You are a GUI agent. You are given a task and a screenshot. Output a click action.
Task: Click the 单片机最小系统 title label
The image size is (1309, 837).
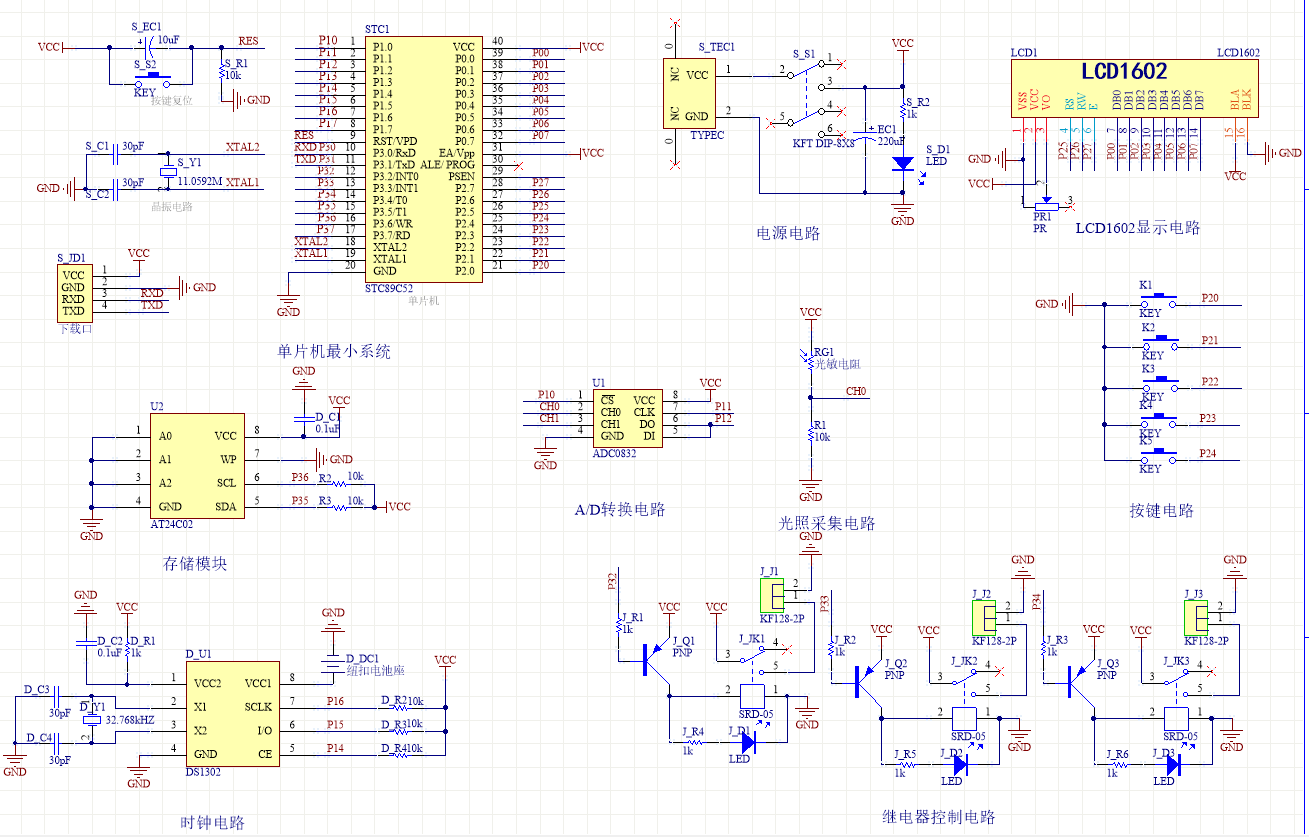point(334,351)
